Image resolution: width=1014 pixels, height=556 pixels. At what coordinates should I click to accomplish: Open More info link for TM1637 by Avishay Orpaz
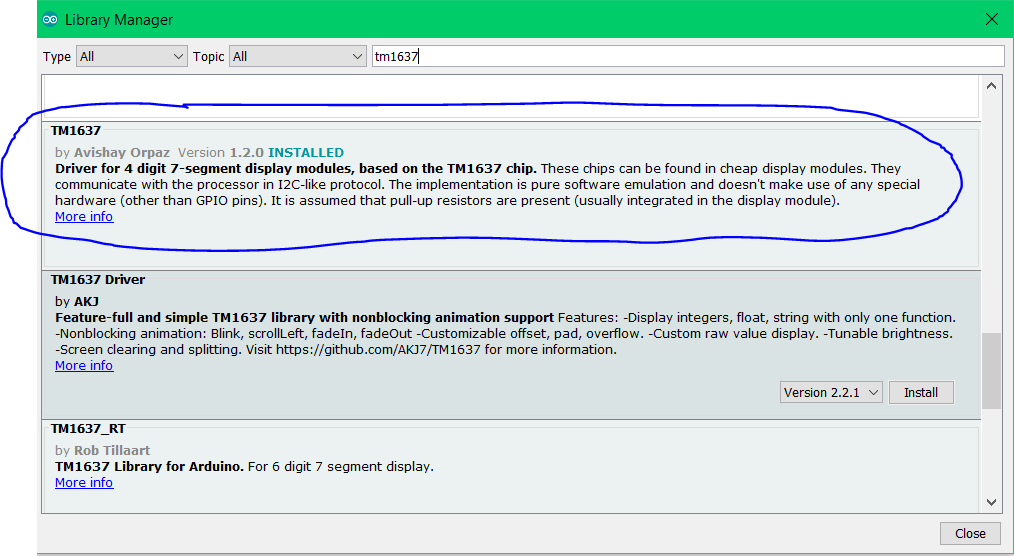84,217
